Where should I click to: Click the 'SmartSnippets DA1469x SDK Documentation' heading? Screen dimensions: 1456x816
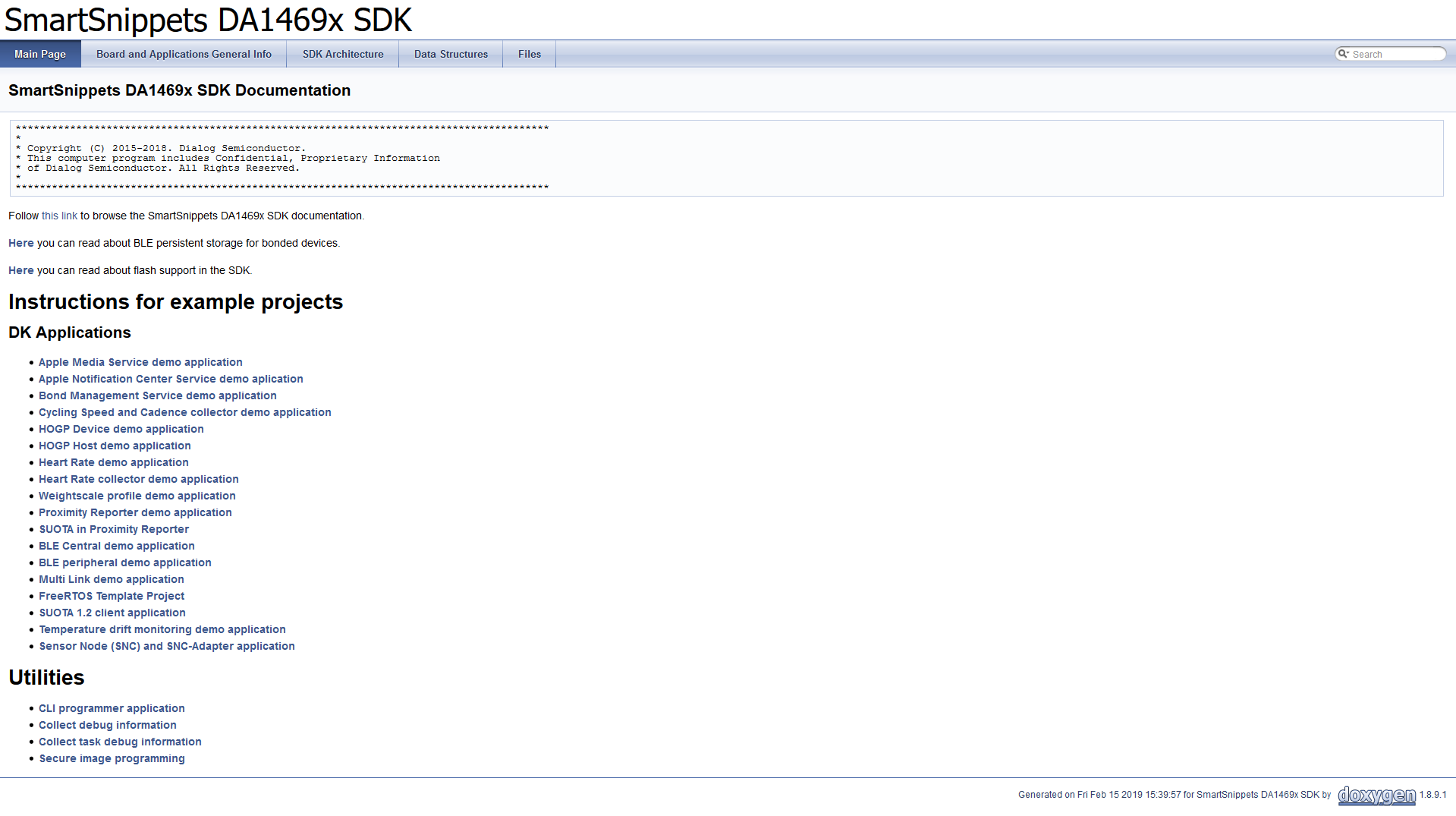pyautogui.click(x=179, y=90)
